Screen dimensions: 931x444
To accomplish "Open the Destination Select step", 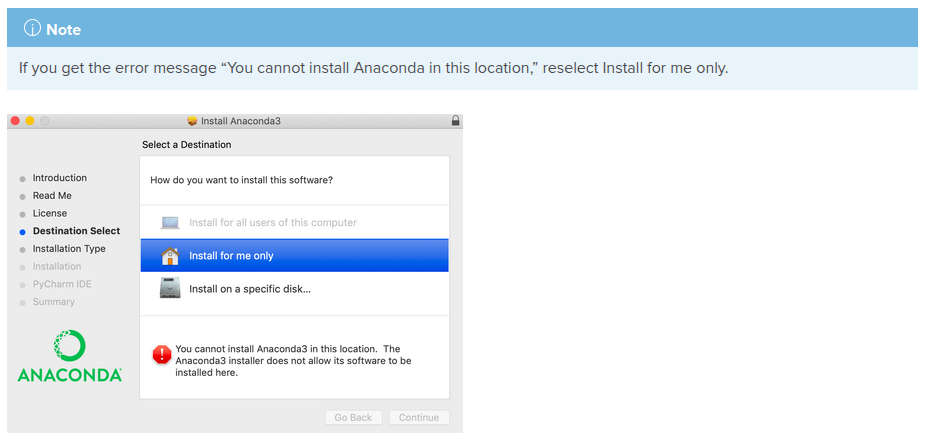I will (x=77, y=231).
